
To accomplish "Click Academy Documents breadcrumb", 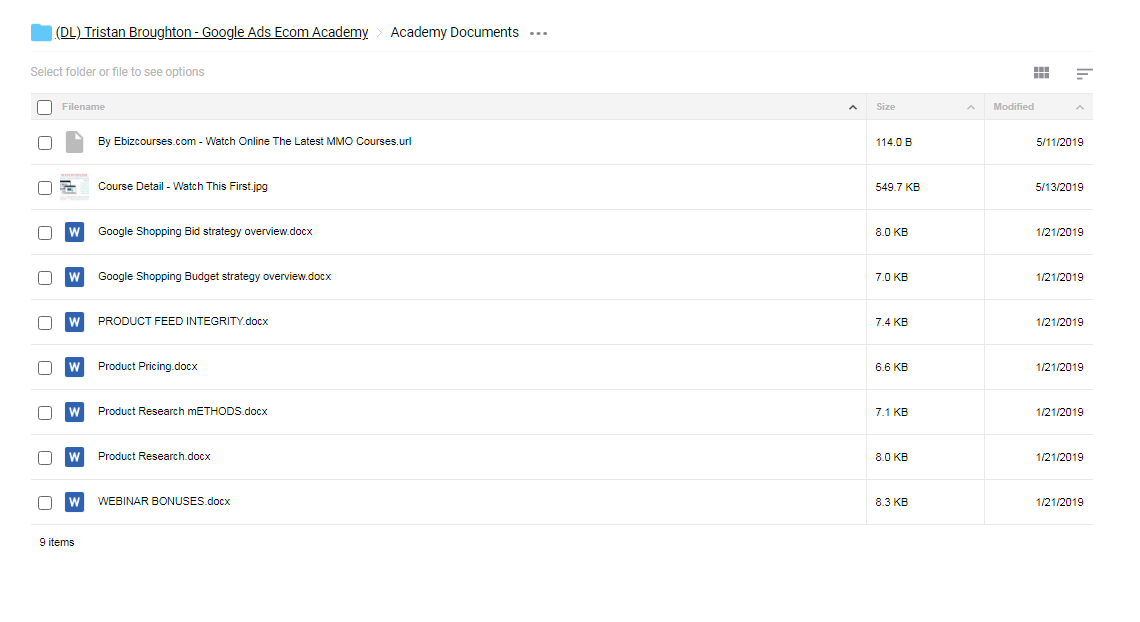I will click(x=454, y=33).
